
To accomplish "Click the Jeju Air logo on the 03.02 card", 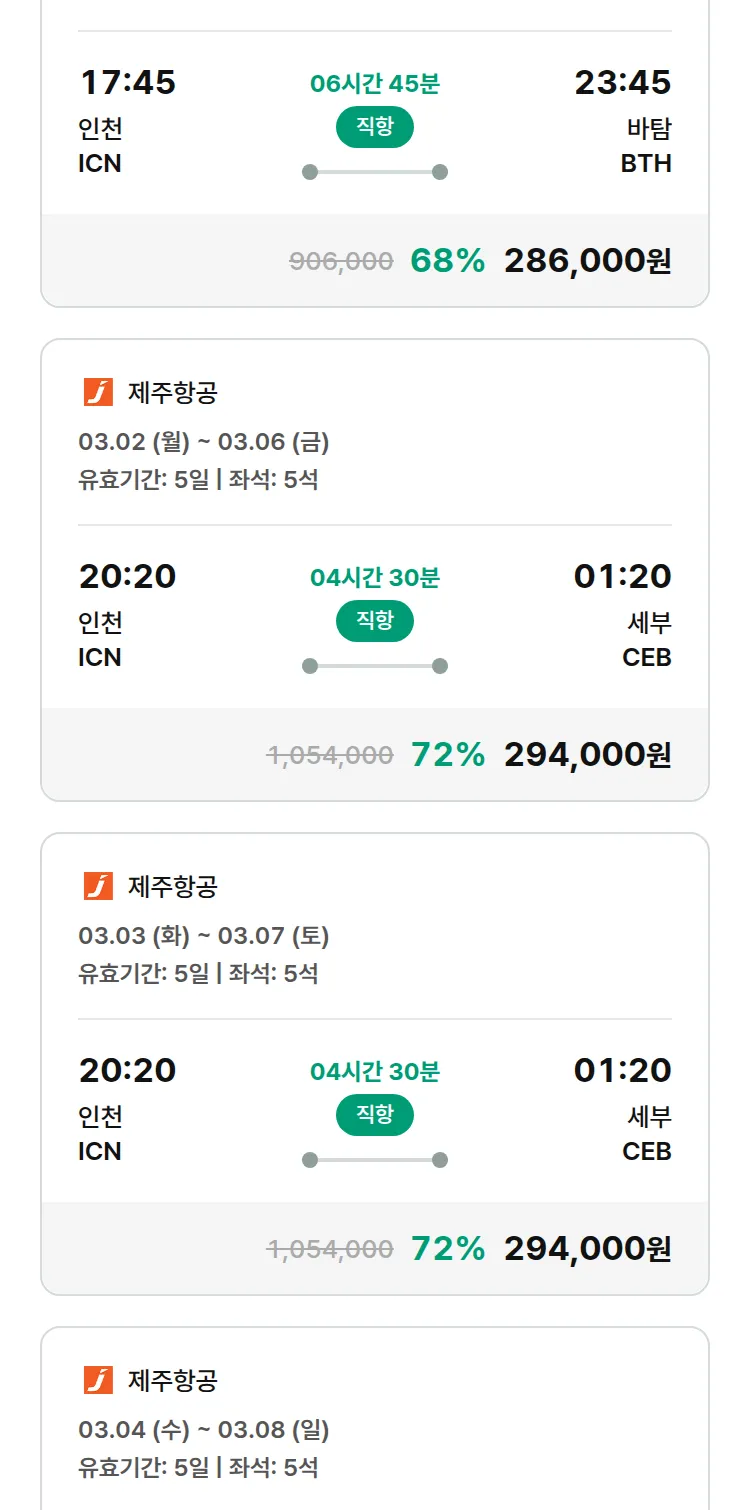I will tap(98, 392).
